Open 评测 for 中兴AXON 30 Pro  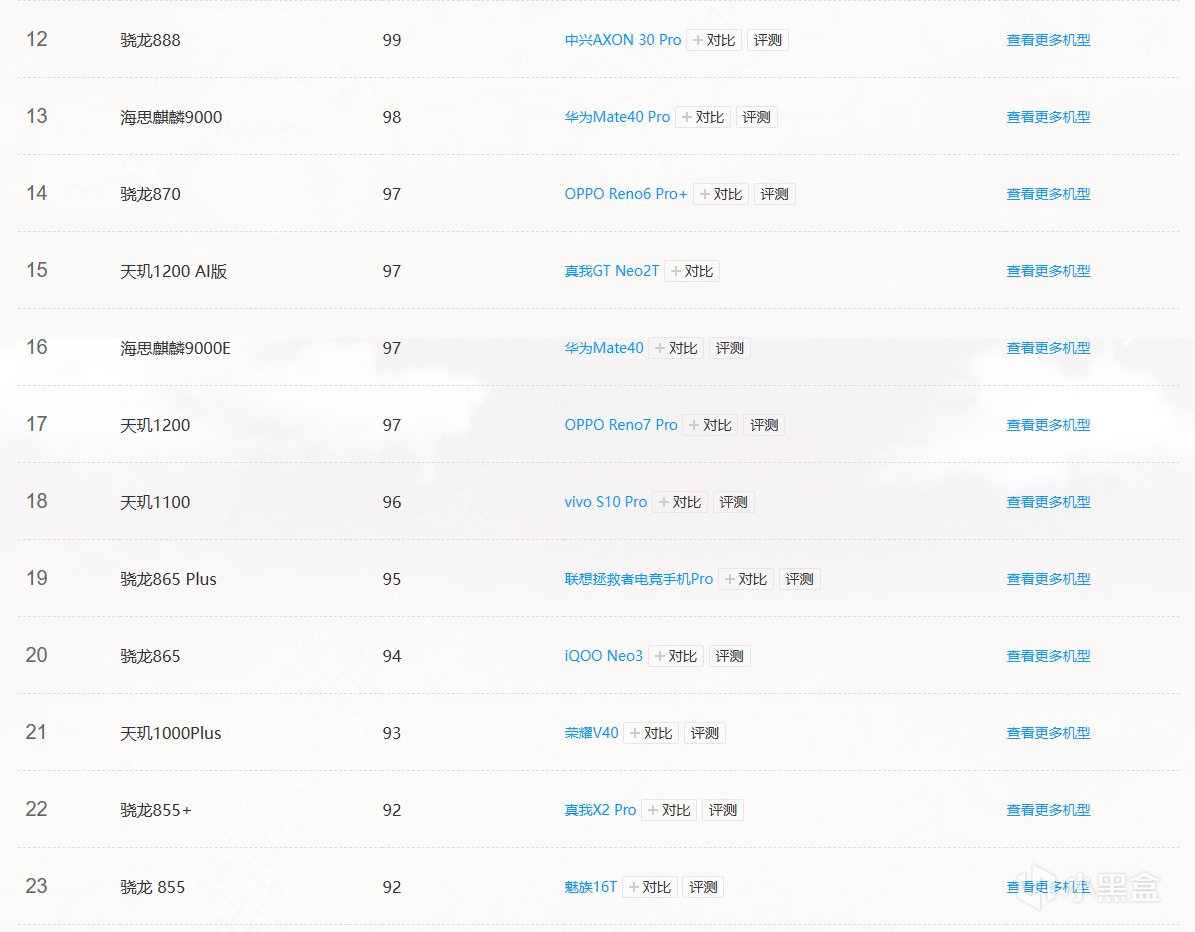coord(767,40)
